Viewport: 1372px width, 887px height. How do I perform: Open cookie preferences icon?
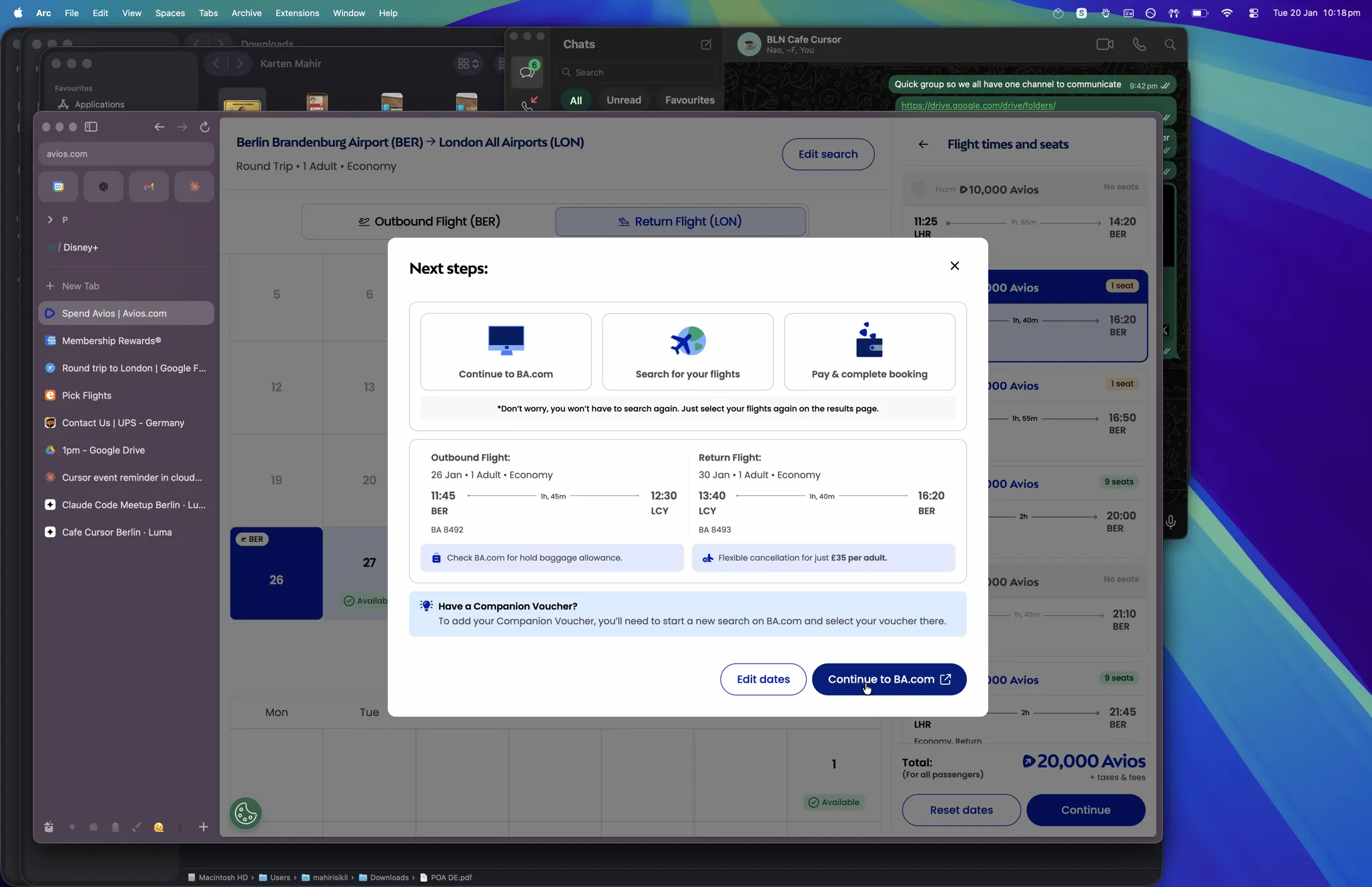click(246, 814)
